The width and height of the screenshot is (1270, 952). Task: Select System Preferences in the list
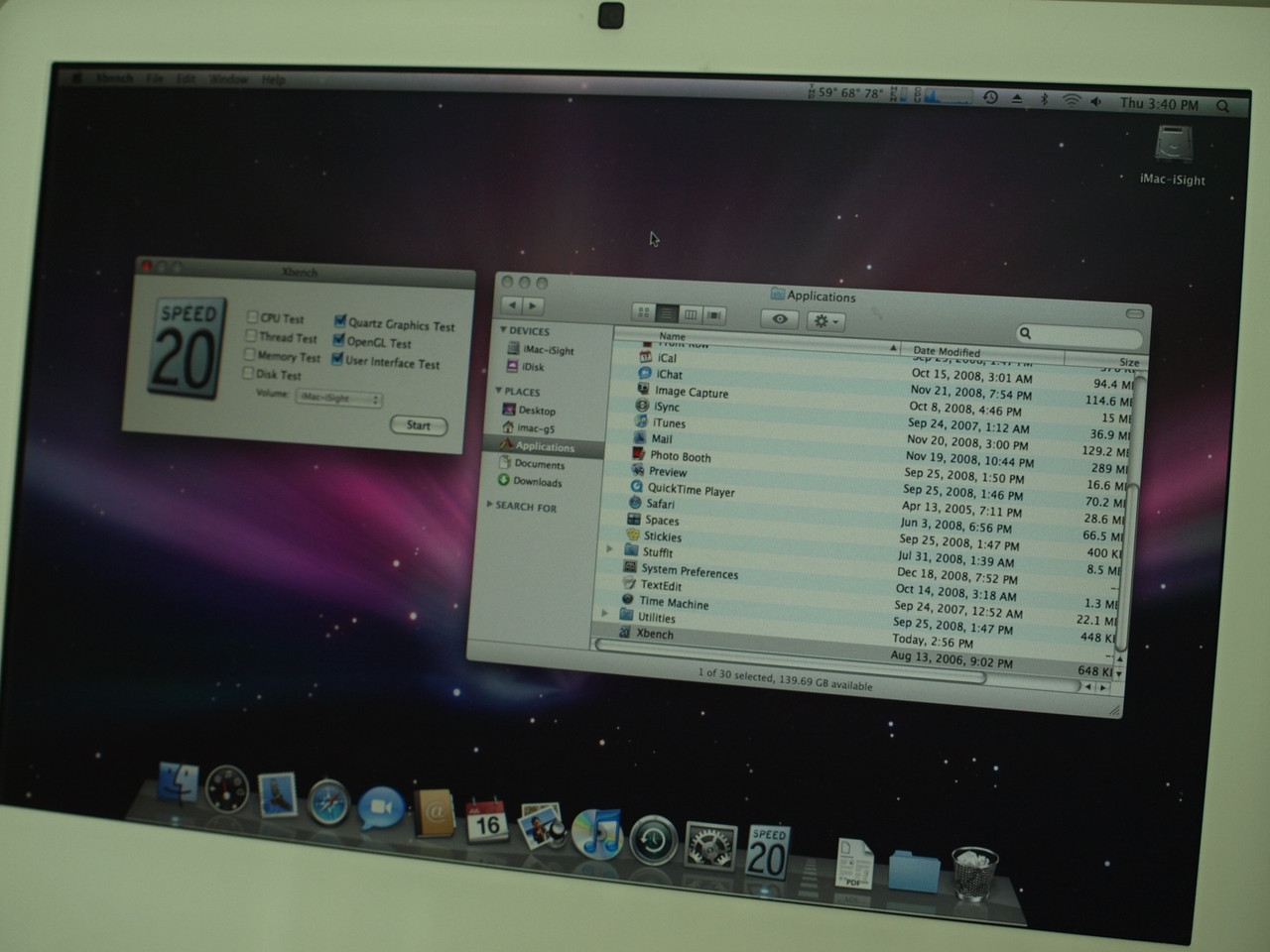coord(681,570)
